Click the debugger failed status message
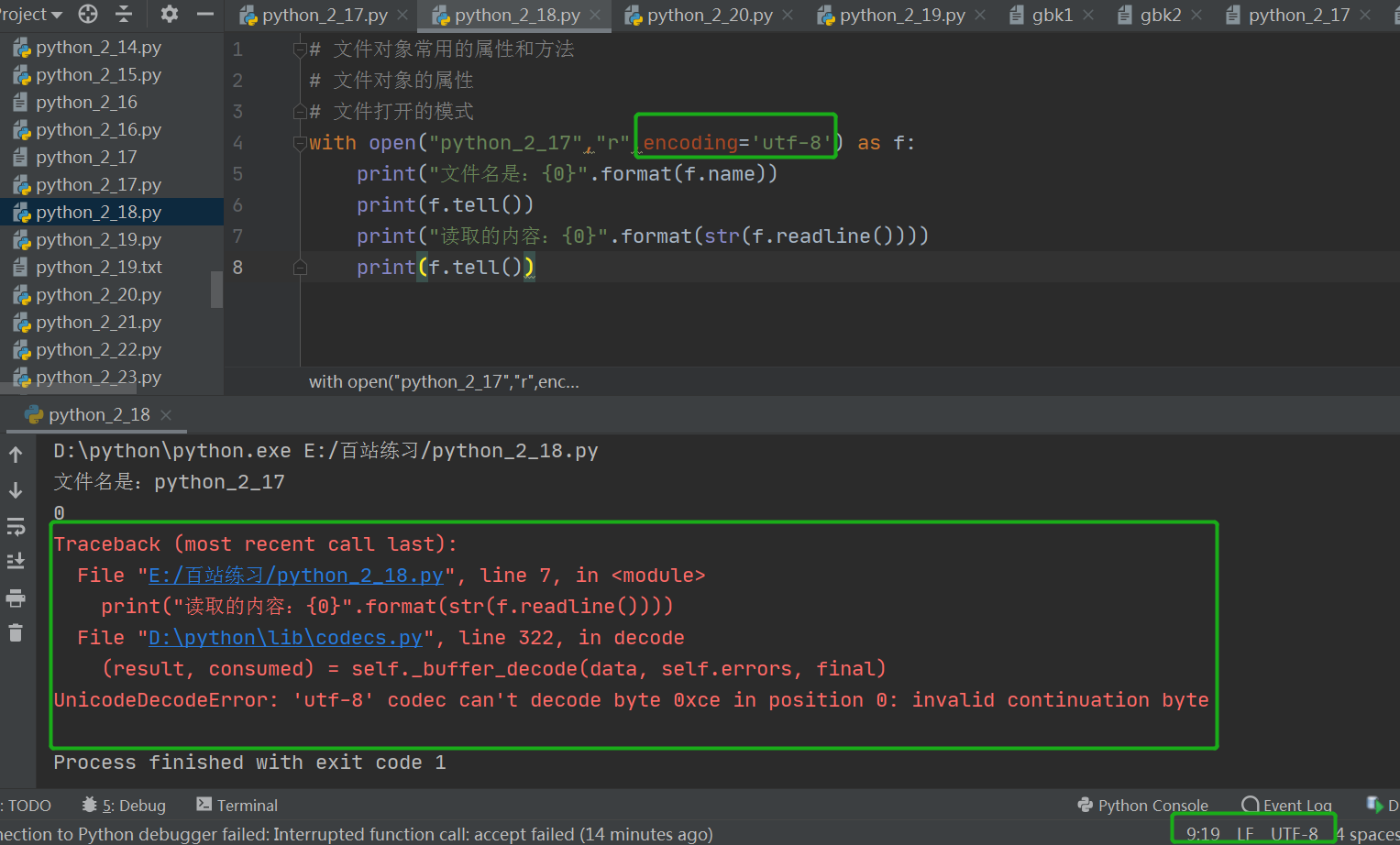The width and height of the screenshot is (1400, 845). point(357,834)
